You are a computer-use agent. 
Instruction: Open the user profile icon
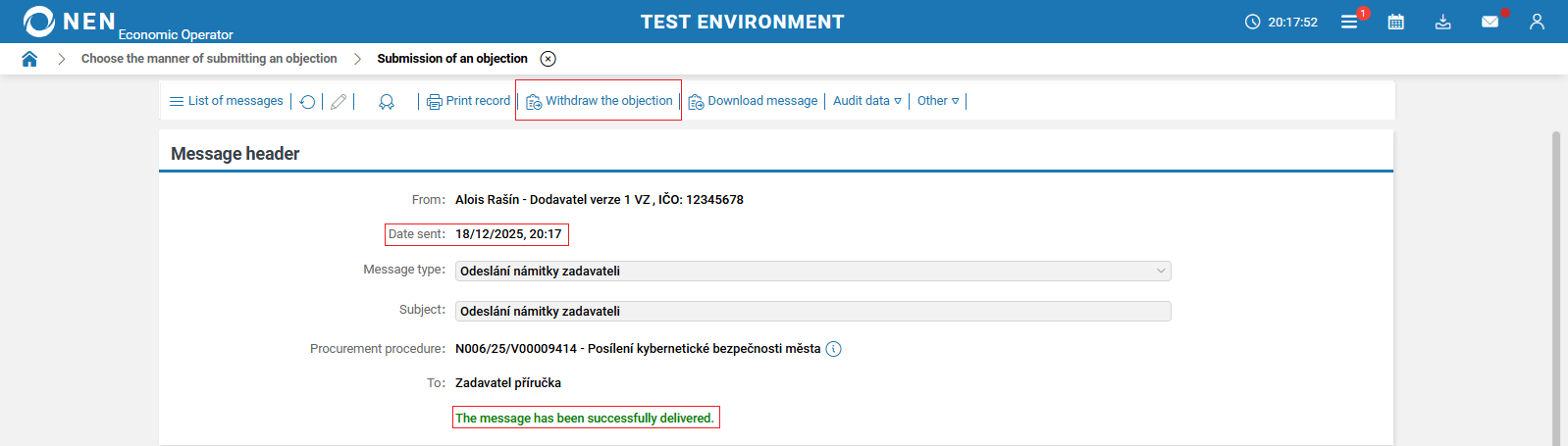tap(1537, 22)
